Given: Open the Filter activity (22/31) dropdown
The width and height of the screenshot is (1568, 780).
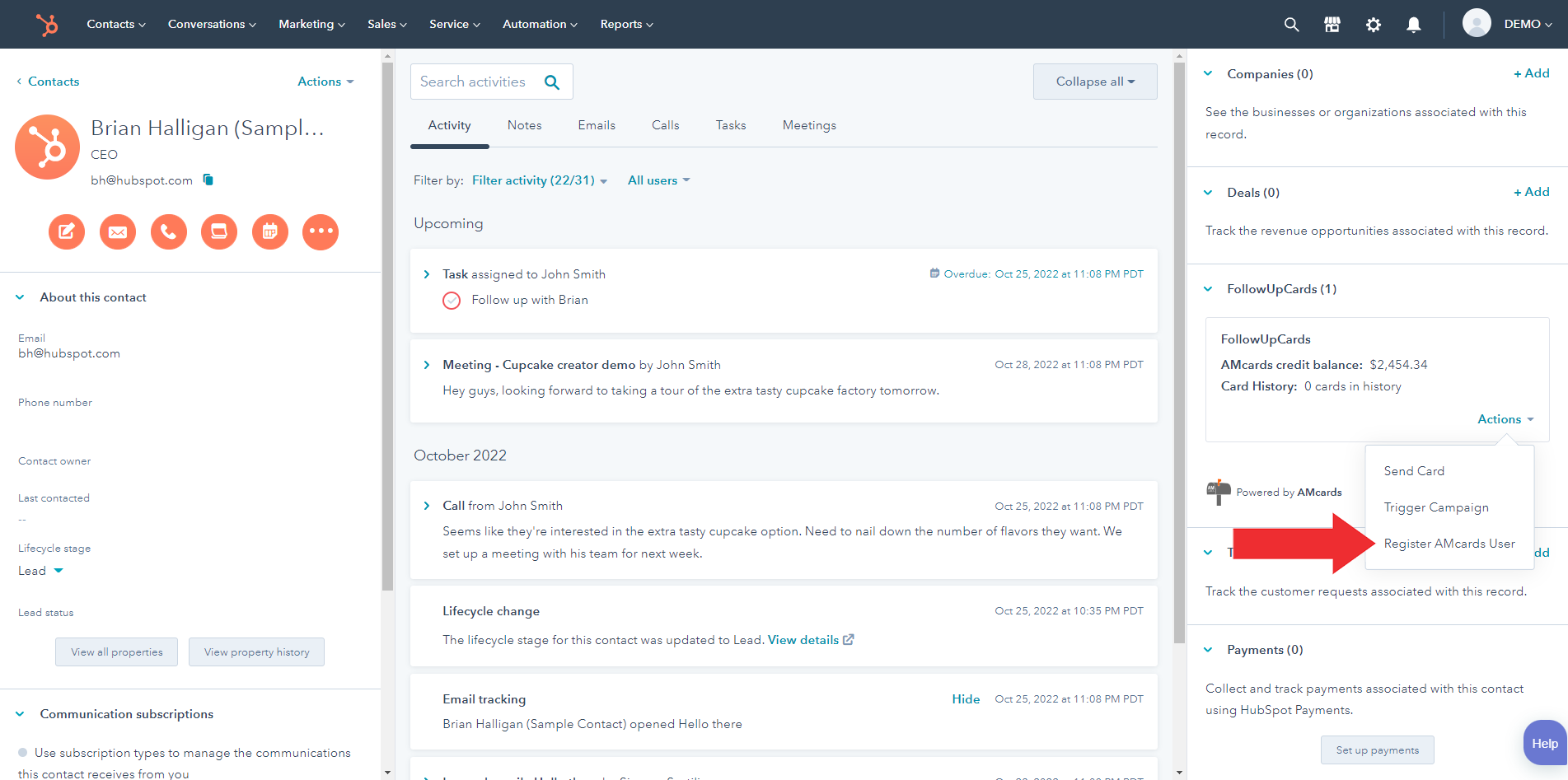Looking at the screenshot, I should pyautogui.click(x=539, y=180).
